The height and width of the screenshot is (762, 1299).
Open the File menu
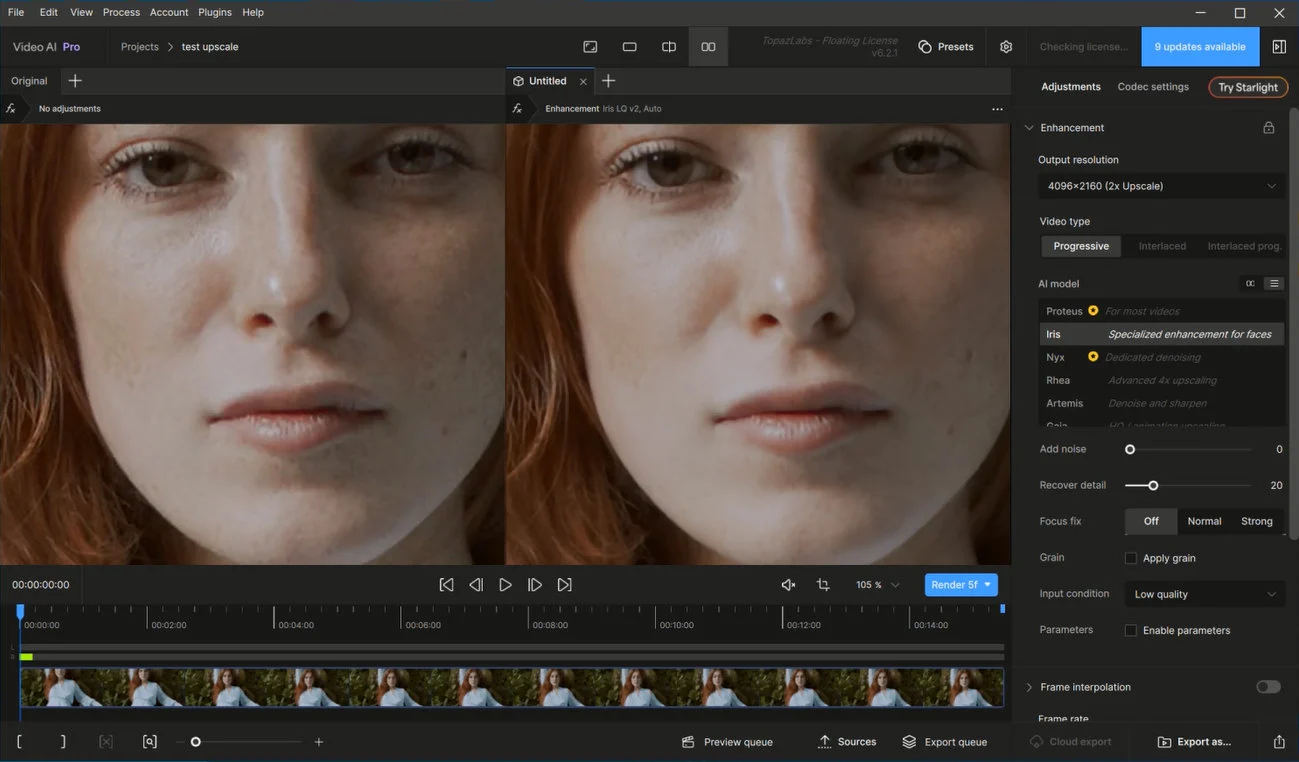point(16,12)
